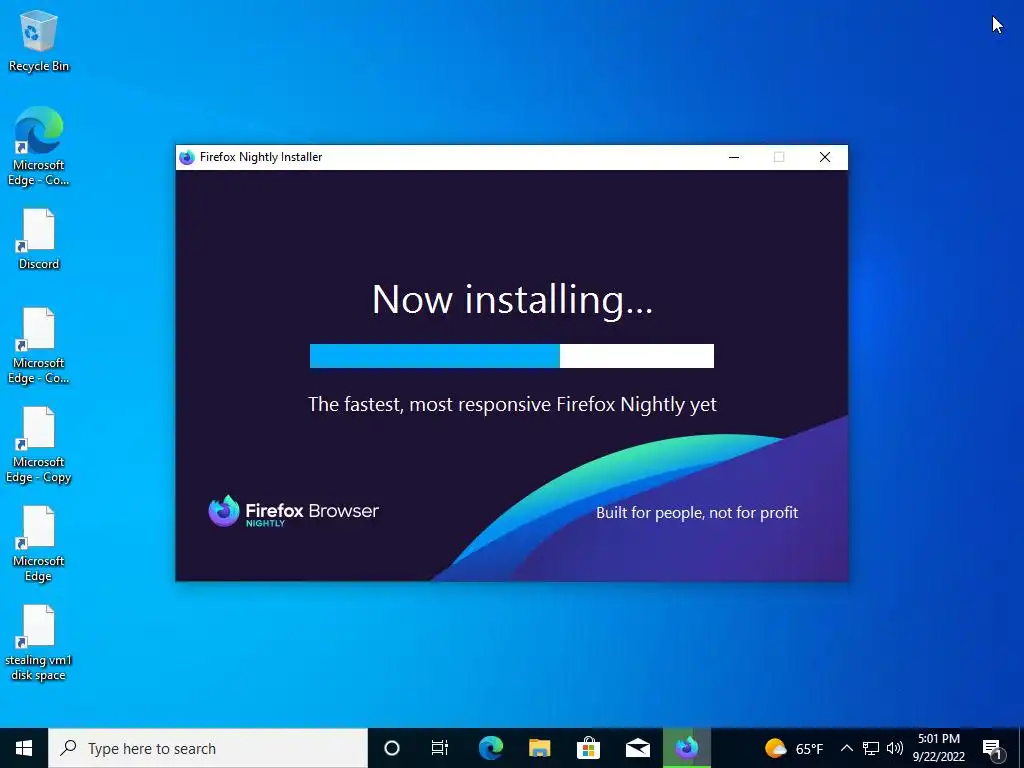
Task: Click the Firefox Nightly installer taskbar button
Action: pyautogui.click(x=686, y=748)
